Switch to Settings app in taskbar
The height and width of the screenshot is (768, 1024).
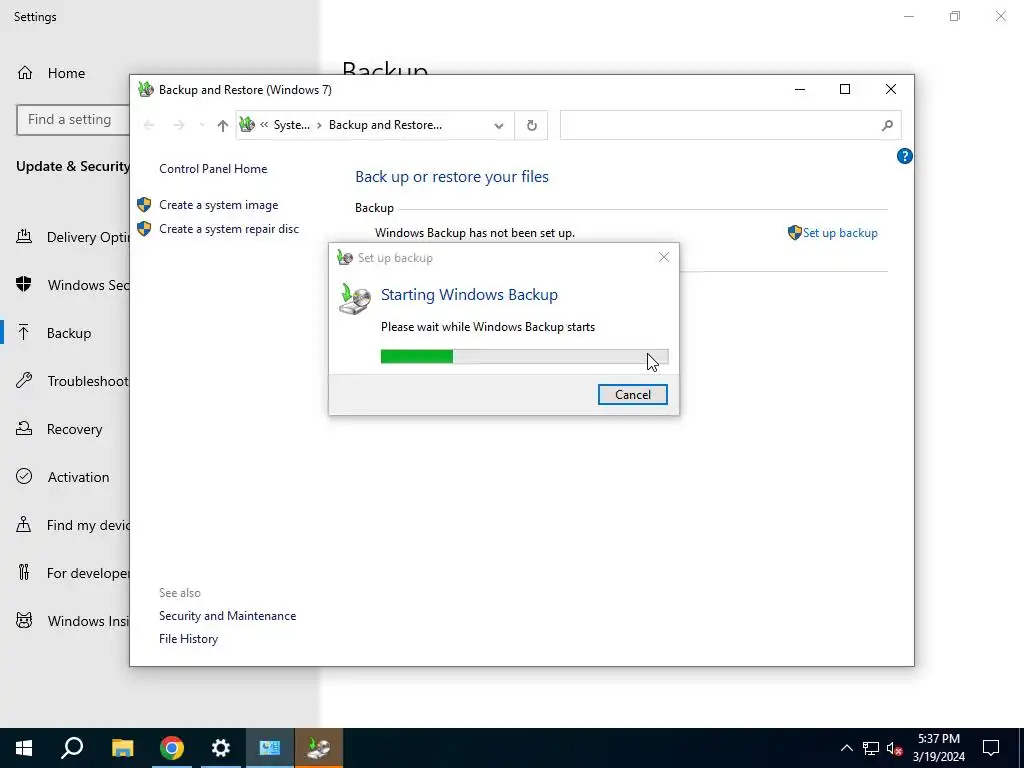coord(221,748)
